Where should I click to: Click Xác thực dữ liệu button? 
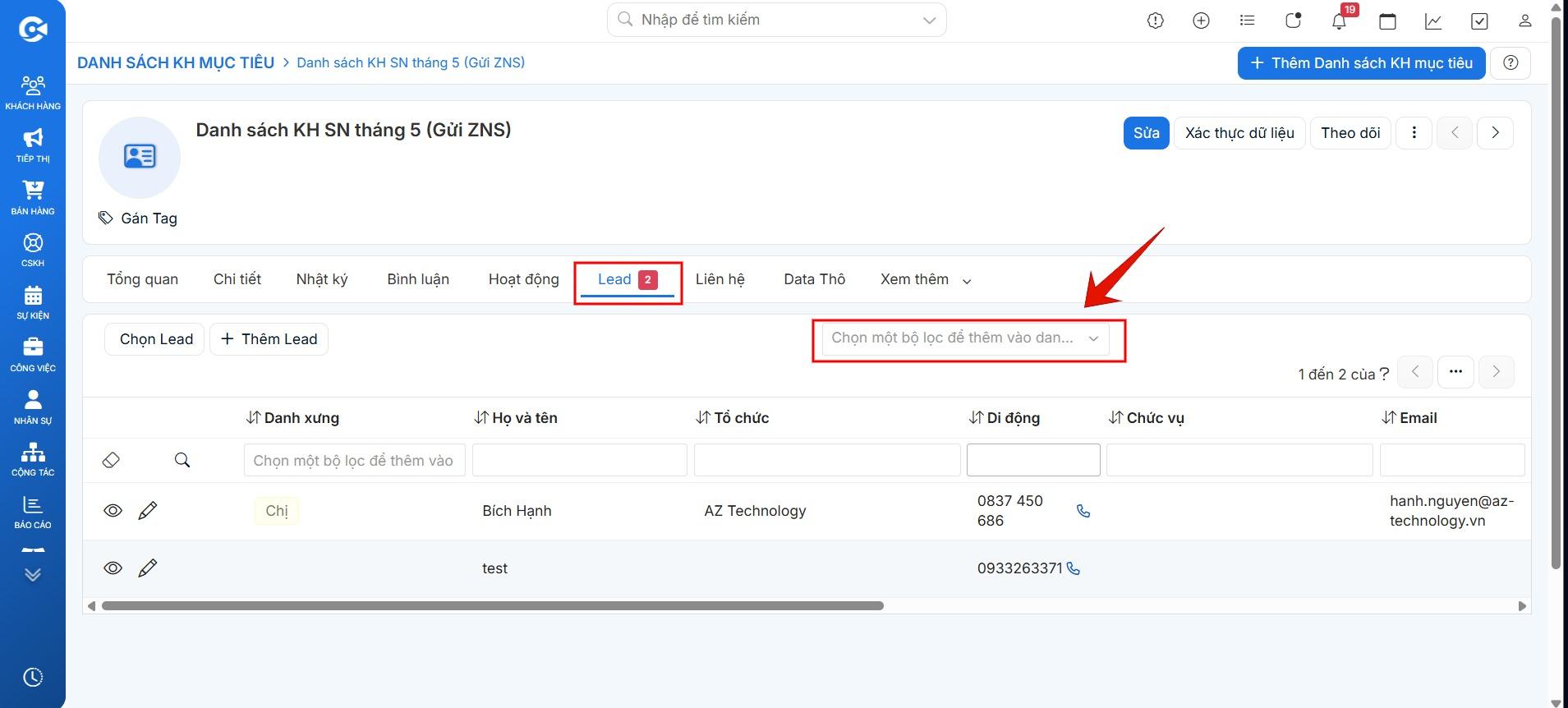pos(1239,133)
